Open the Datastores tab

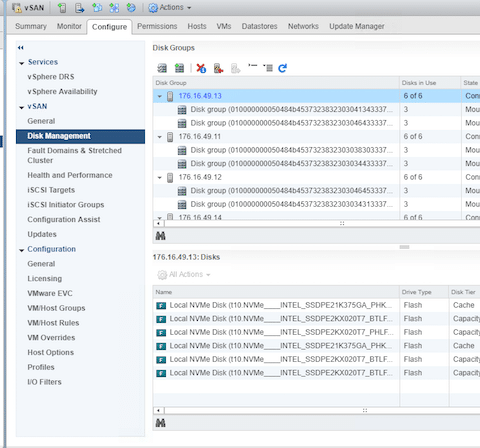[259, 26]
